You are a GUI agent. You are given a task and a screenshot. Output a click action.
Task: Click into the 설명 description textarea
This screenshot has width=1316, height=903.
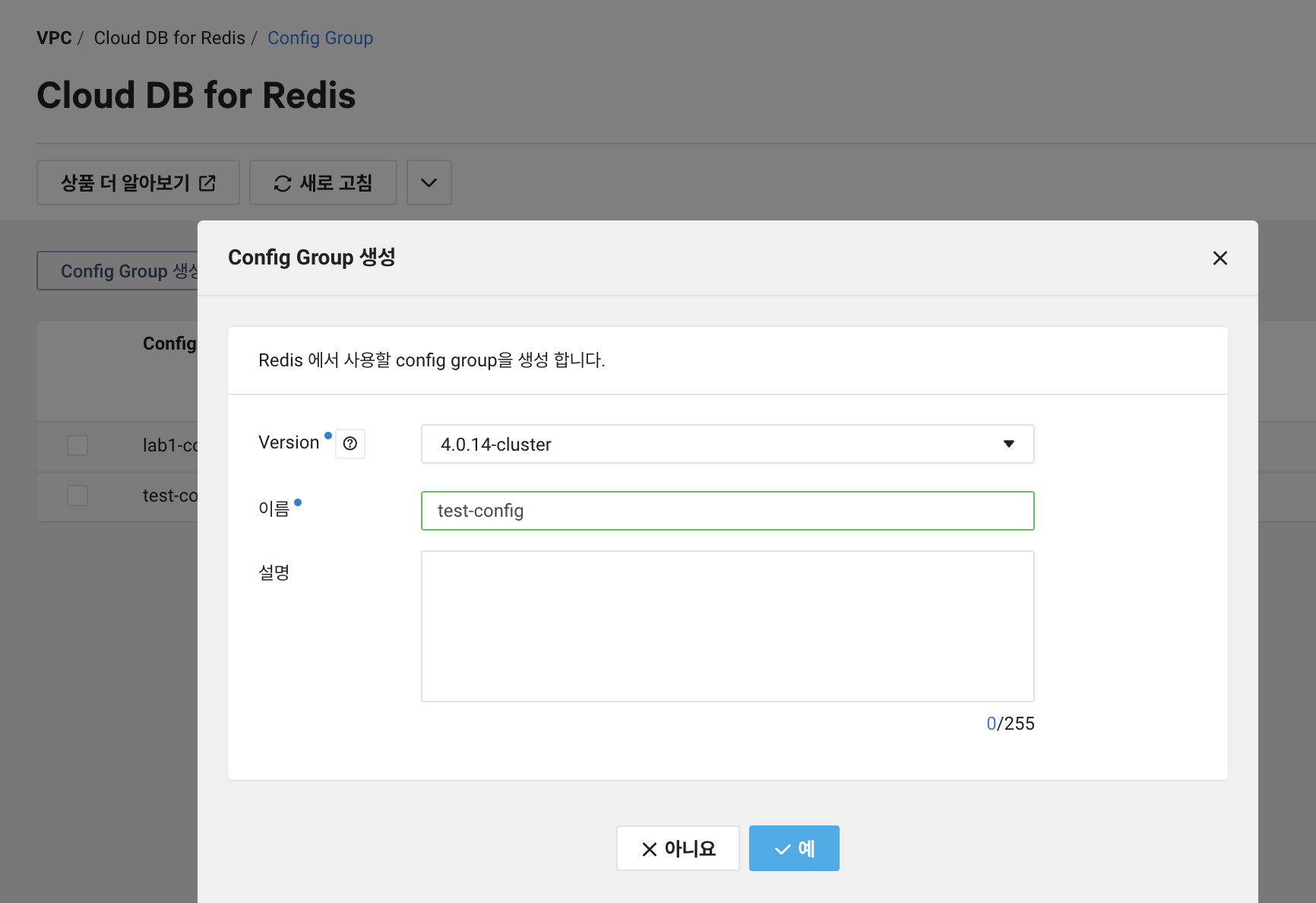click(x=727, y=626)
